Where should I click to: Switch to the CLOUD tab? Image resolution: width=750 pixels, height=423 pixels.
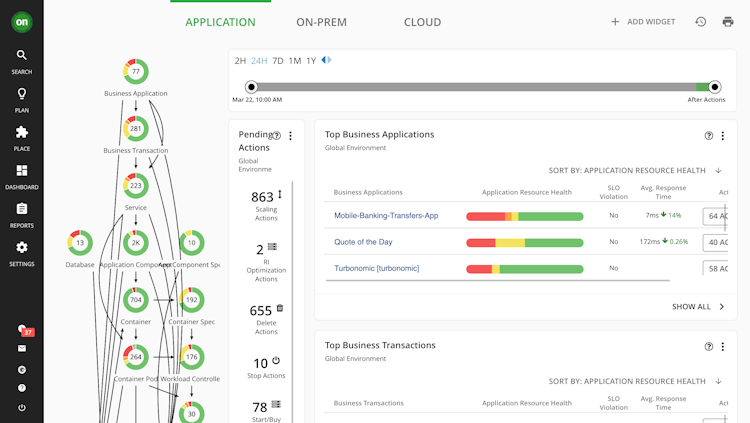point(422,22)
